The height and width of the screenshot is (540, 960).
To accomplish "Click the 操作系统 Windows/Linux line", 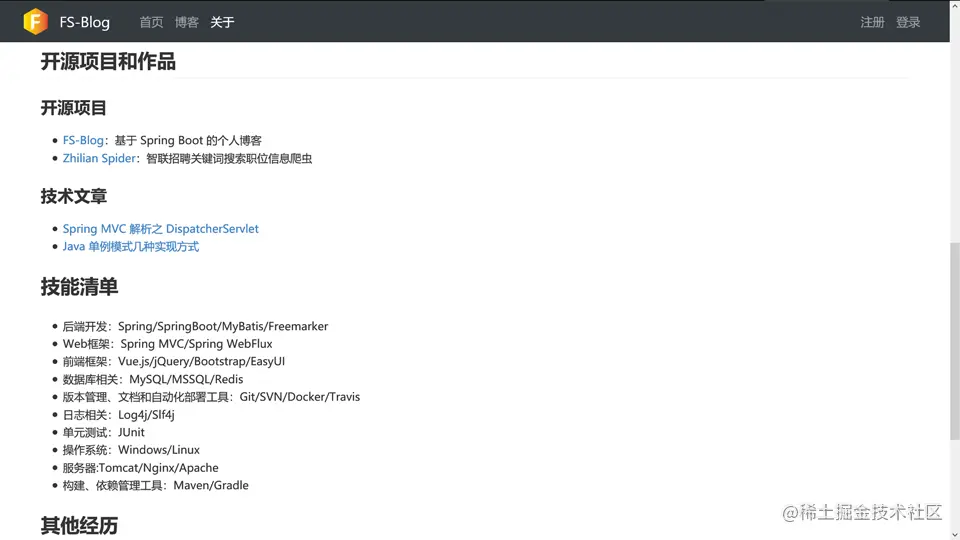I will [131, 450].
